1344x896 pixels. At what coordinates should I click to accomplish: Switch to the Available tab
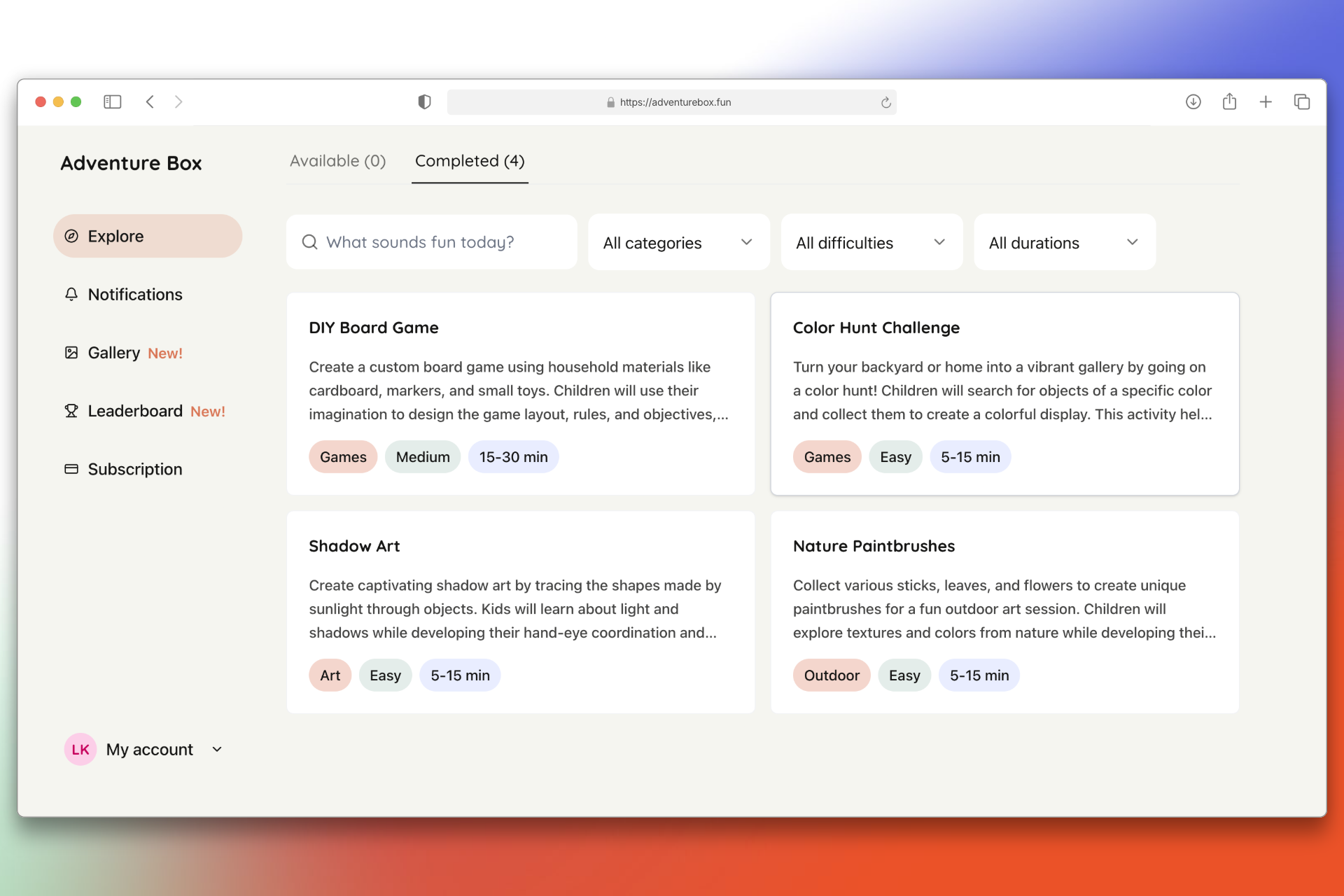[337, 161]
